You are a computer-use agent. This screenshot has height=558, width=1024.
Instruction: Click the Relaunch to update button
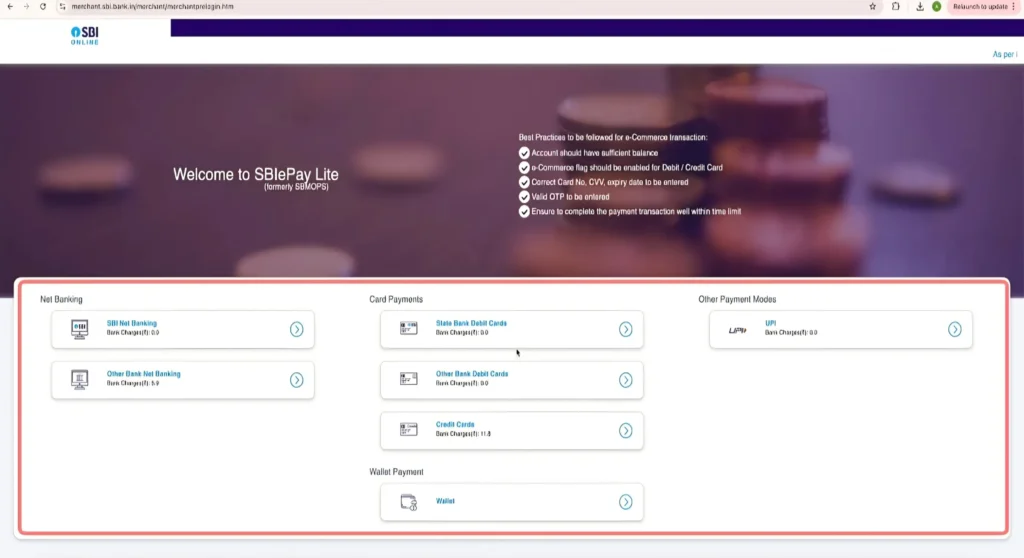980,6
